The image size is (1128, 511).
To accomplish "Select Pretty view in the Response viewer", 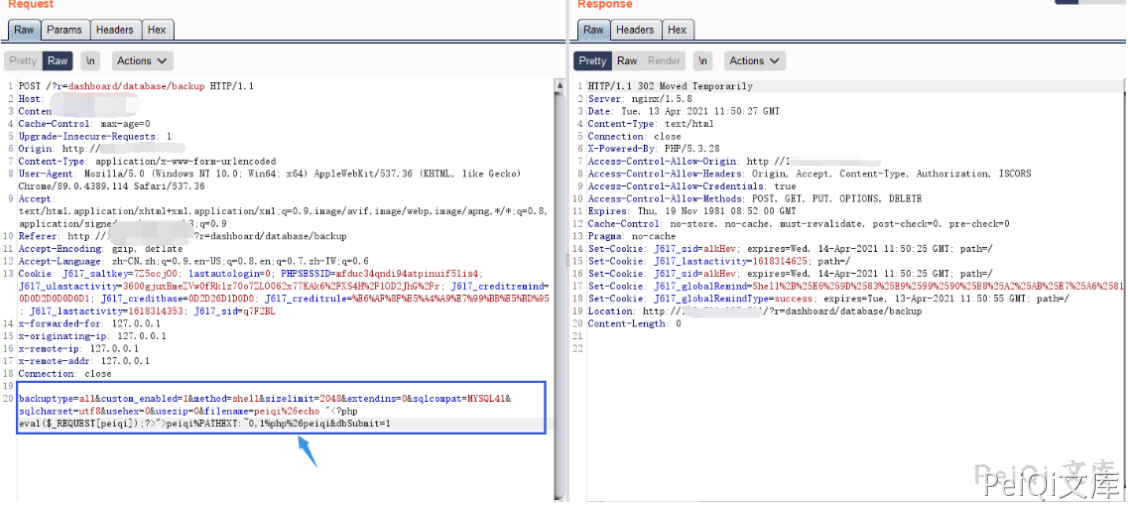I will tap(593, 61).
